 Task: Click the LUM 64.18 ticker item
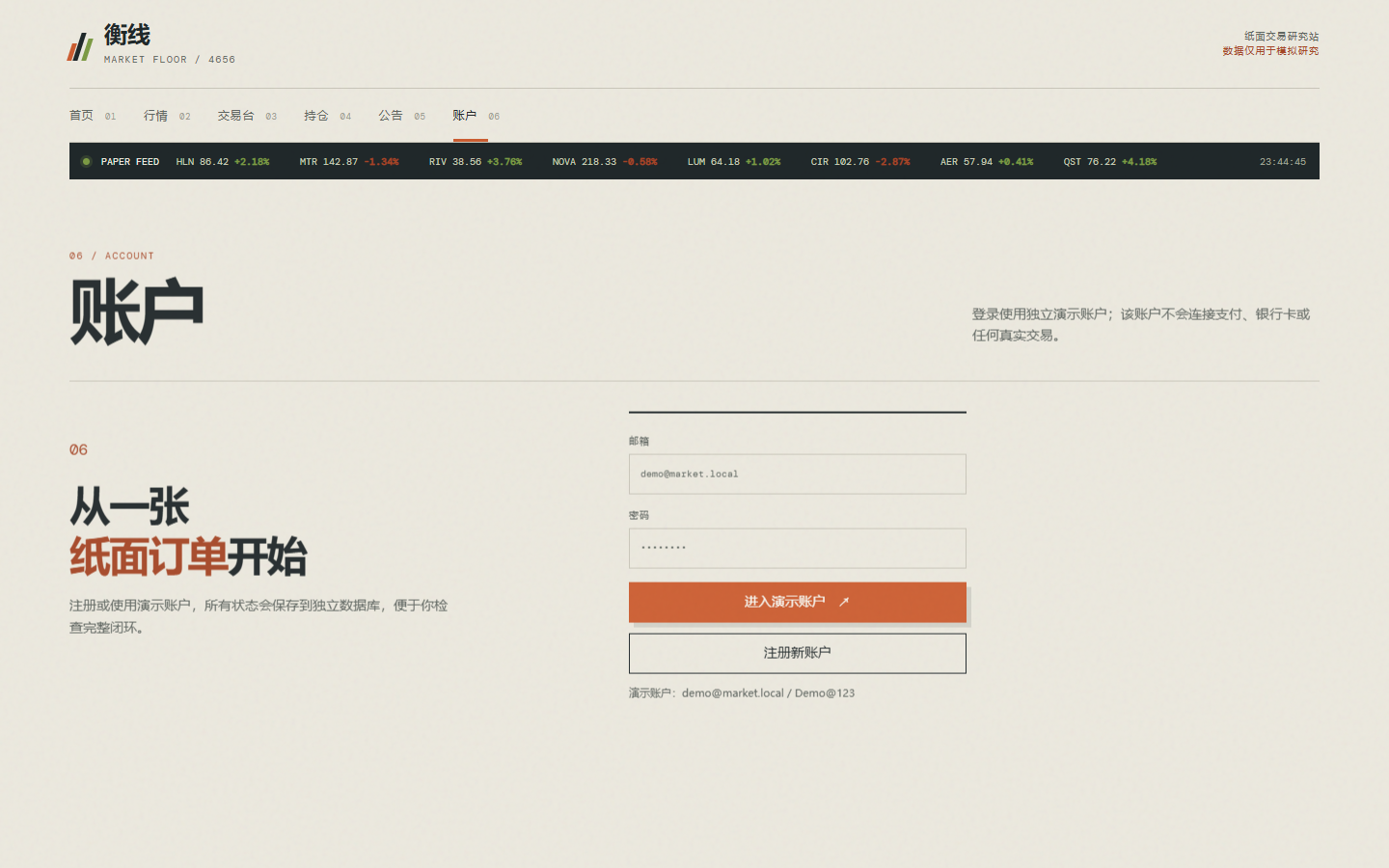pyautogui.click(x=734, y=162)
